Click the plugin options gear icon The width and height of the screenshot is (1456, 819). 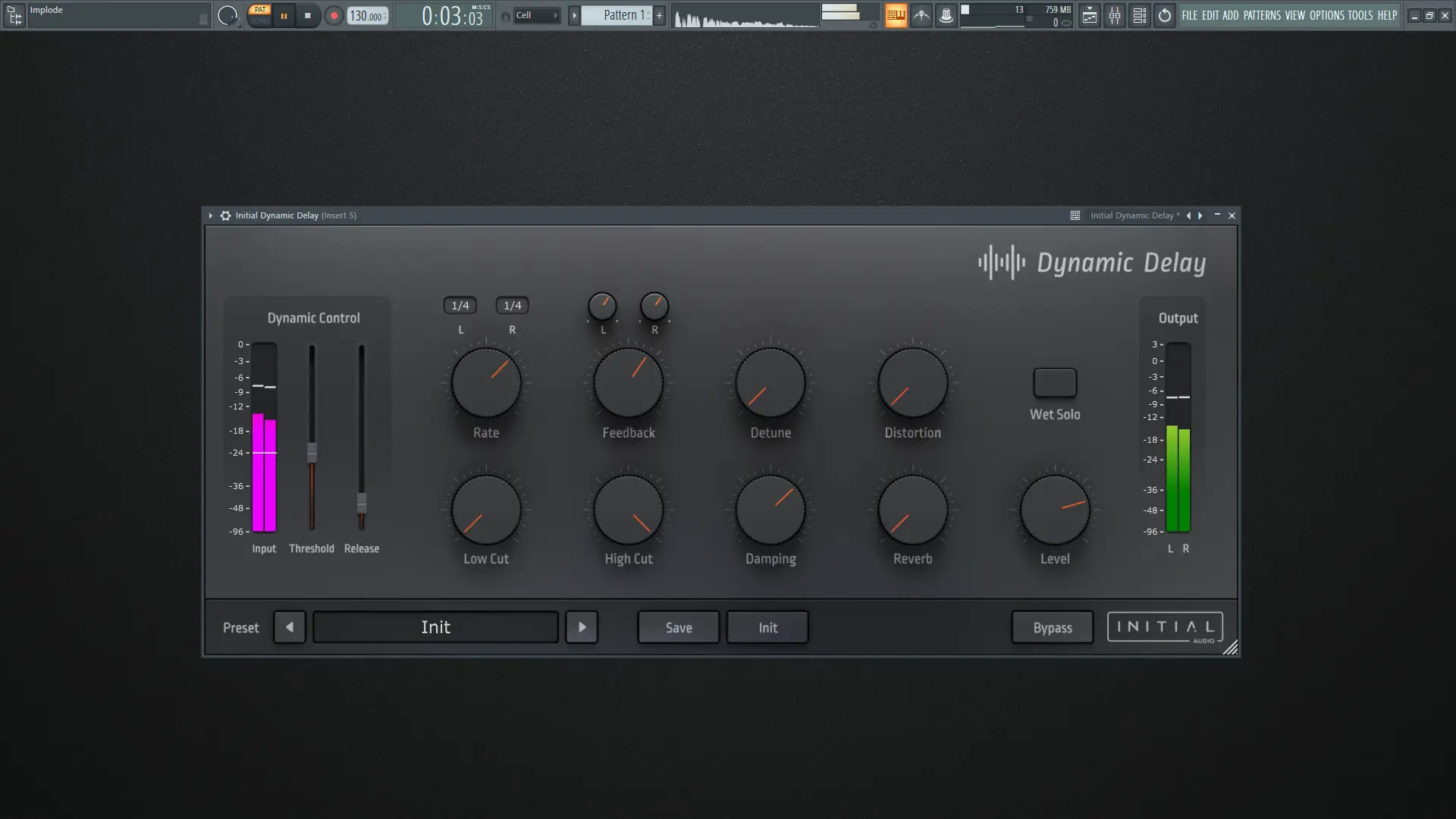(x=225, y=215)
